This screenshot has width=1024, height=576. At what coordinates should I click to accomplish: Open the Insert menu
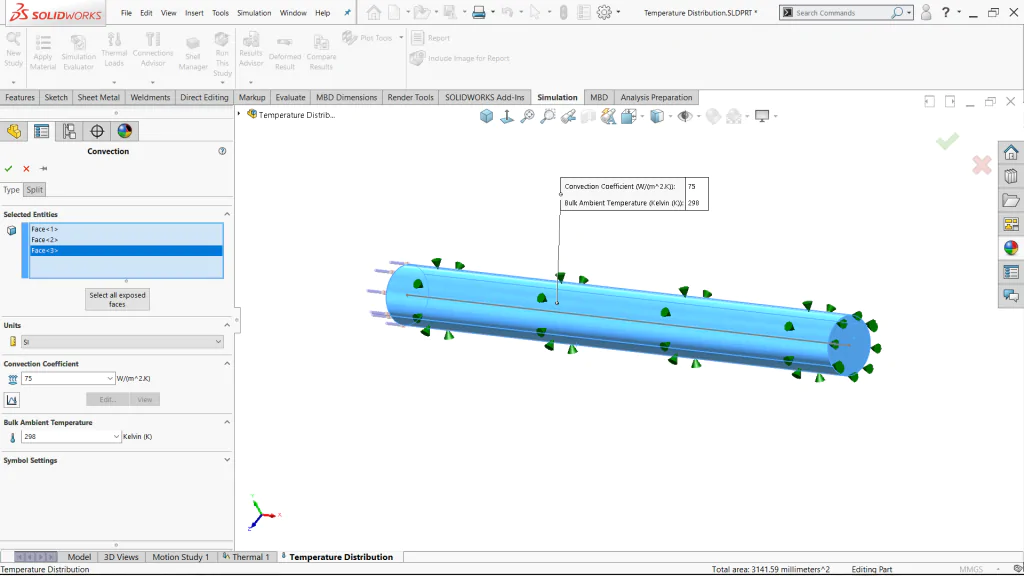194,12
